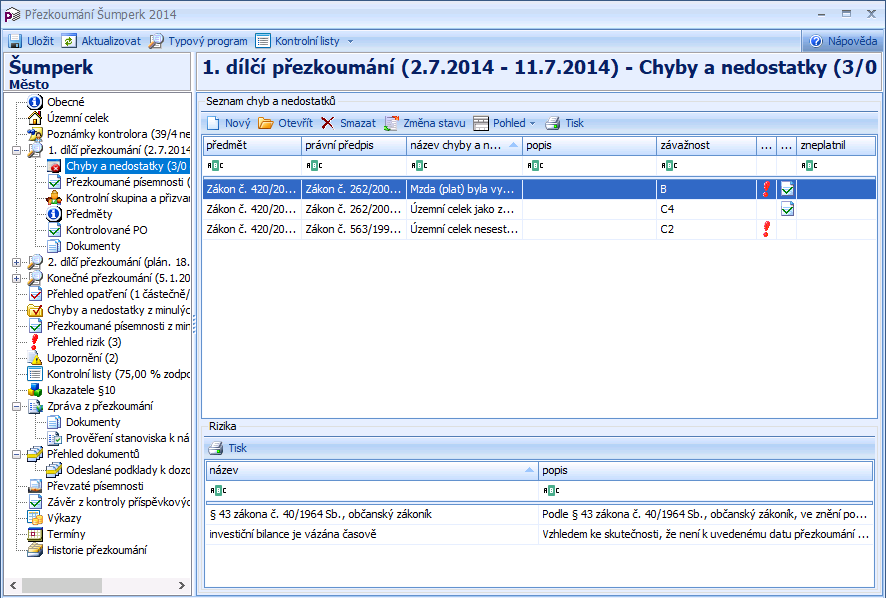The image size is (886, 598).
Task: Expand the Kontrolní listy dropdown arrow
Action: click(x=350, y=42)
